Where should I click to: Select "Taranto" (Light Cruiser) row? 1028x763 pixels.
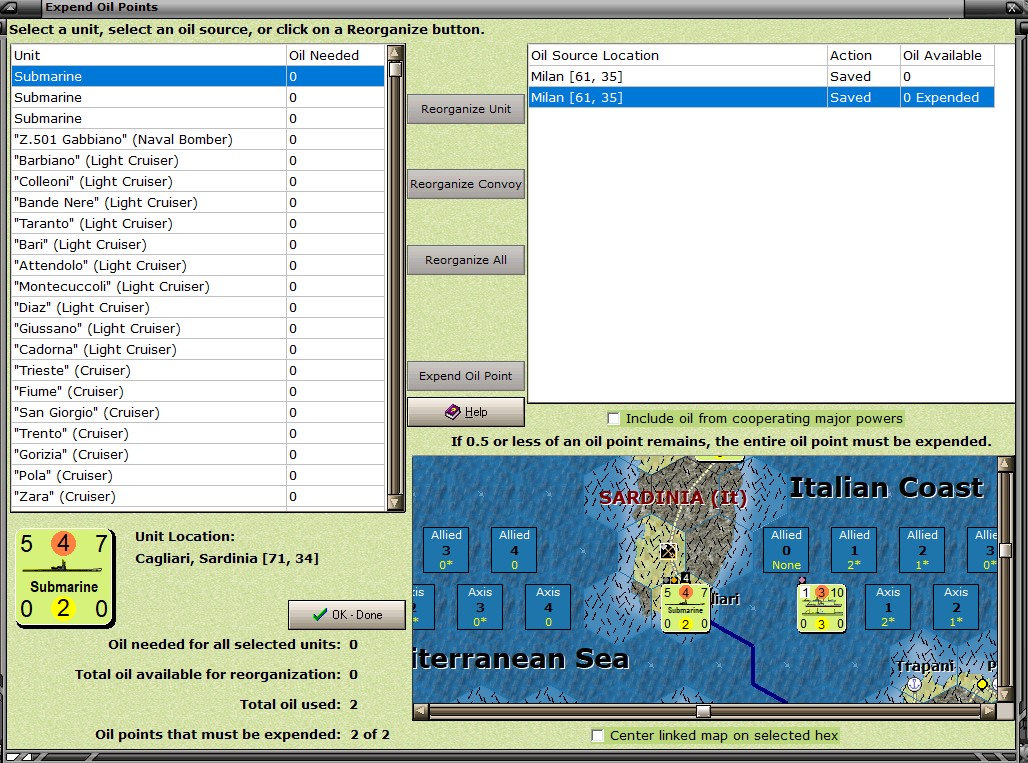pyautogui.click(x=198, y=223)
